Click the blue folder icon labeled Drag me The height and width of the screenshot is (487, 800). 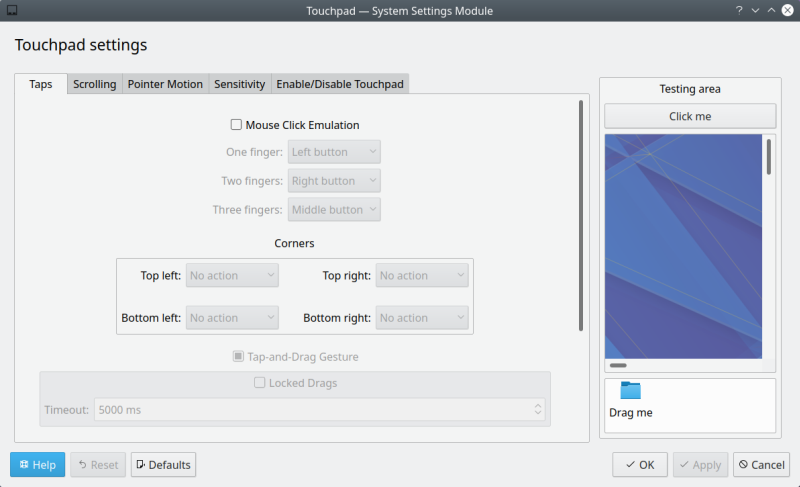pyautogui.click(x=630, y=391)
